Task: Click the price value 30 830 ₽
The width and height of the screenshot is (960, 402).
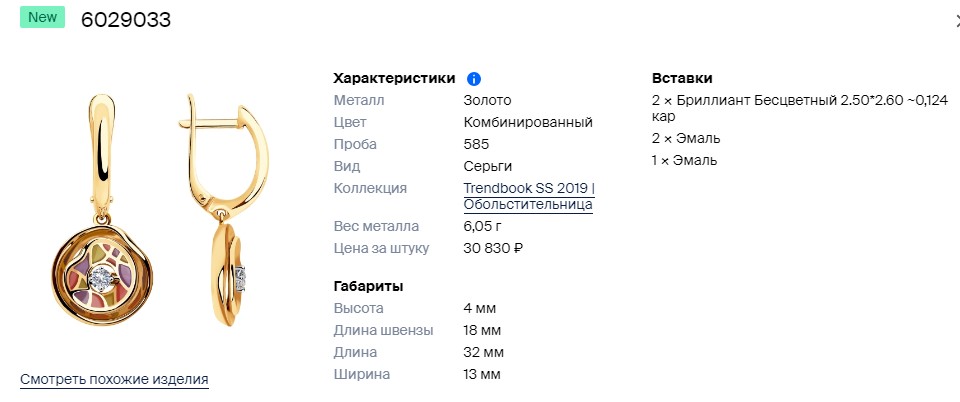Action: coord(494,248)
